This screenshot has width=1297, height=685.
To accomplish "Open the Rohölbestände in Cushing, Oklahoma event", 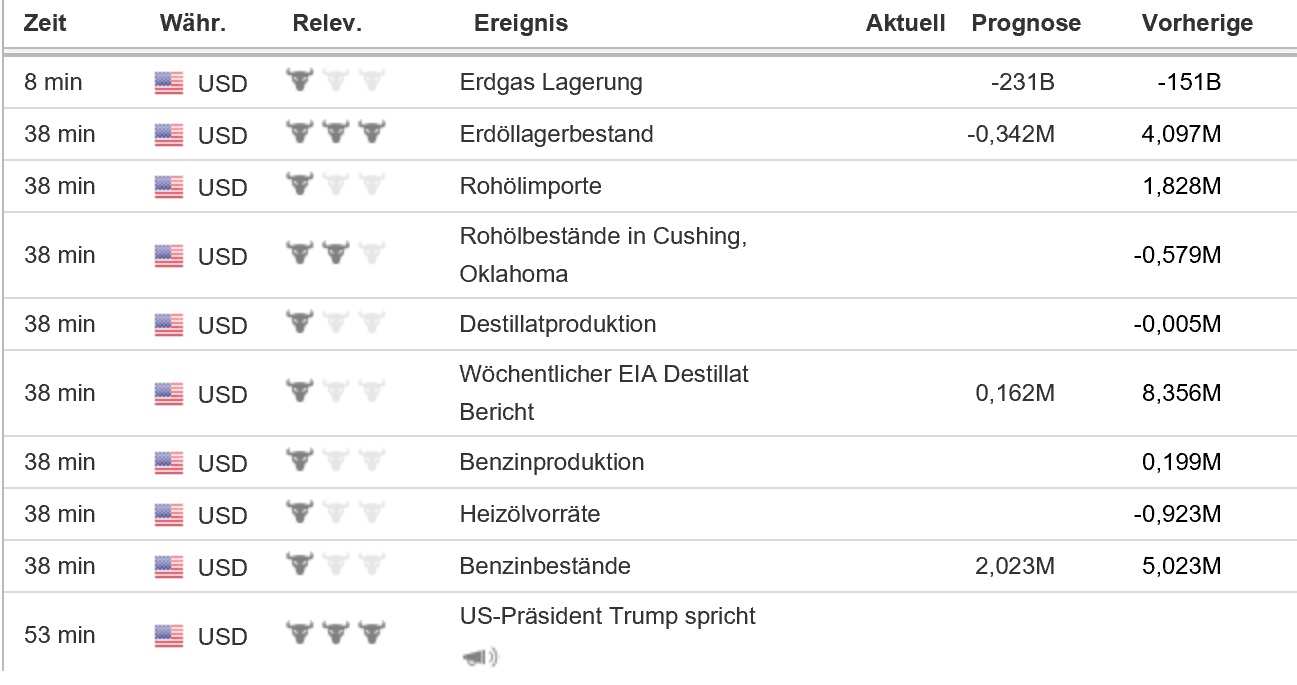I will [x=603, y=255].
